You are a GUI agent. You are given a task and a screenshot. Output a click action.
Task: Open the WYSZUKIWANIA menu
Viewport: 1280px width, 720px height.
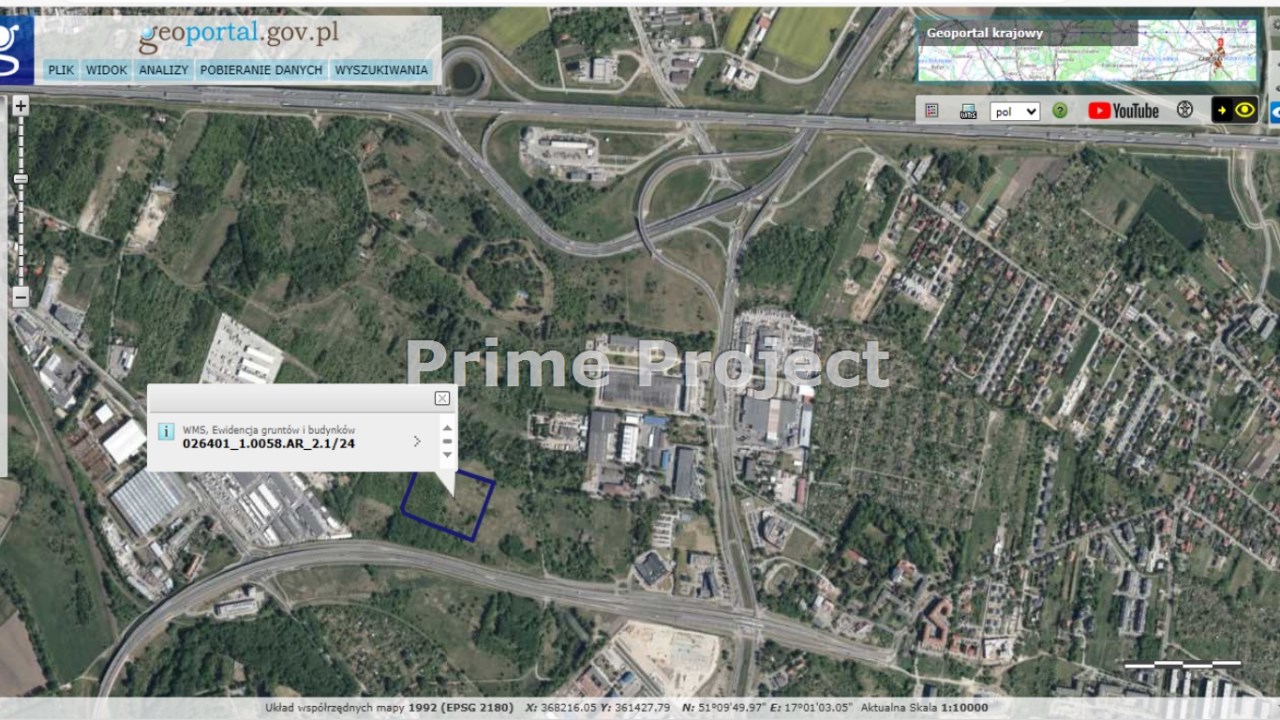[x=382, y=70]
